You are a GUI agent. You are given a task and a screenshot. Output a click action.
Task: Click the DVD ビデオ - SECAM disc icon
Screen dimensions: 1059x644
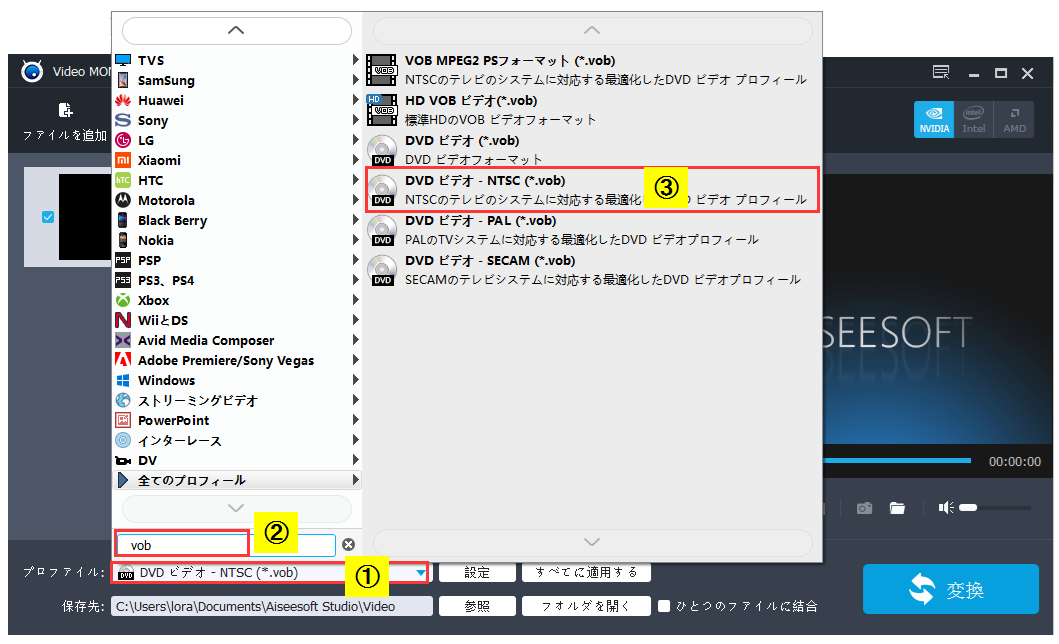382,270
